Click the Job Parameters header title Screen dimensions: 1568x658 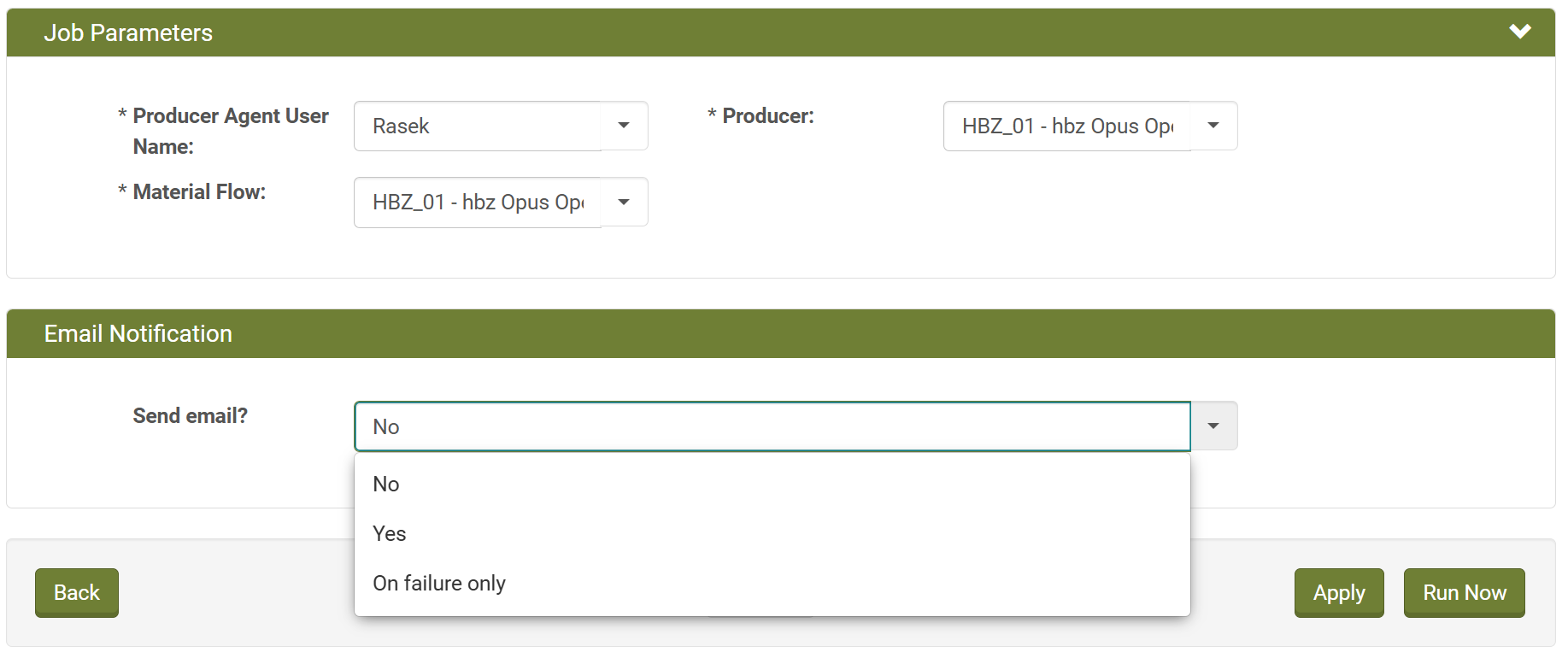pos(128,33)
